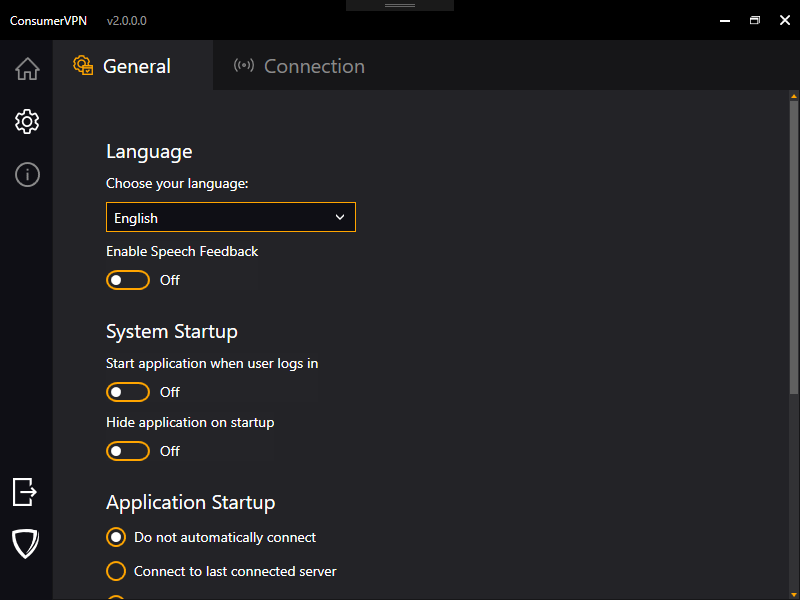Click the 'Choose your language:' label
The image size is (800, 600).
[177, 183]
